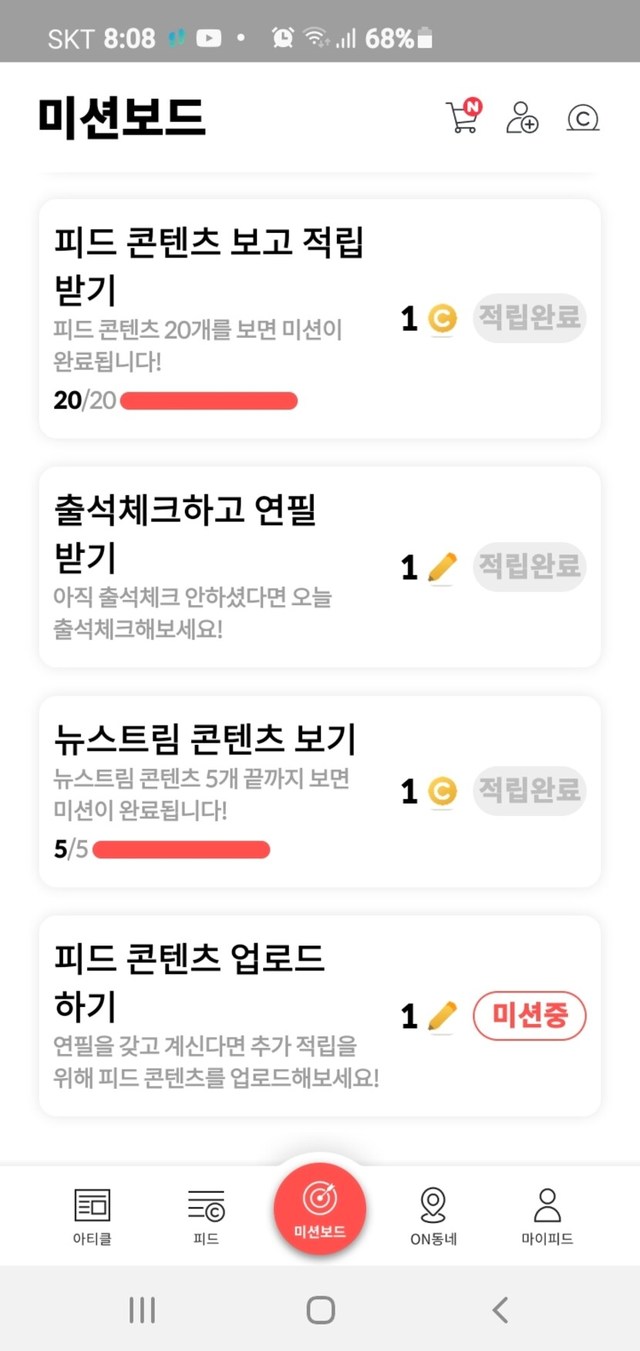
Task: Tap the pencil icon on 업로드 mission
Action: [x=441, y=1016]
